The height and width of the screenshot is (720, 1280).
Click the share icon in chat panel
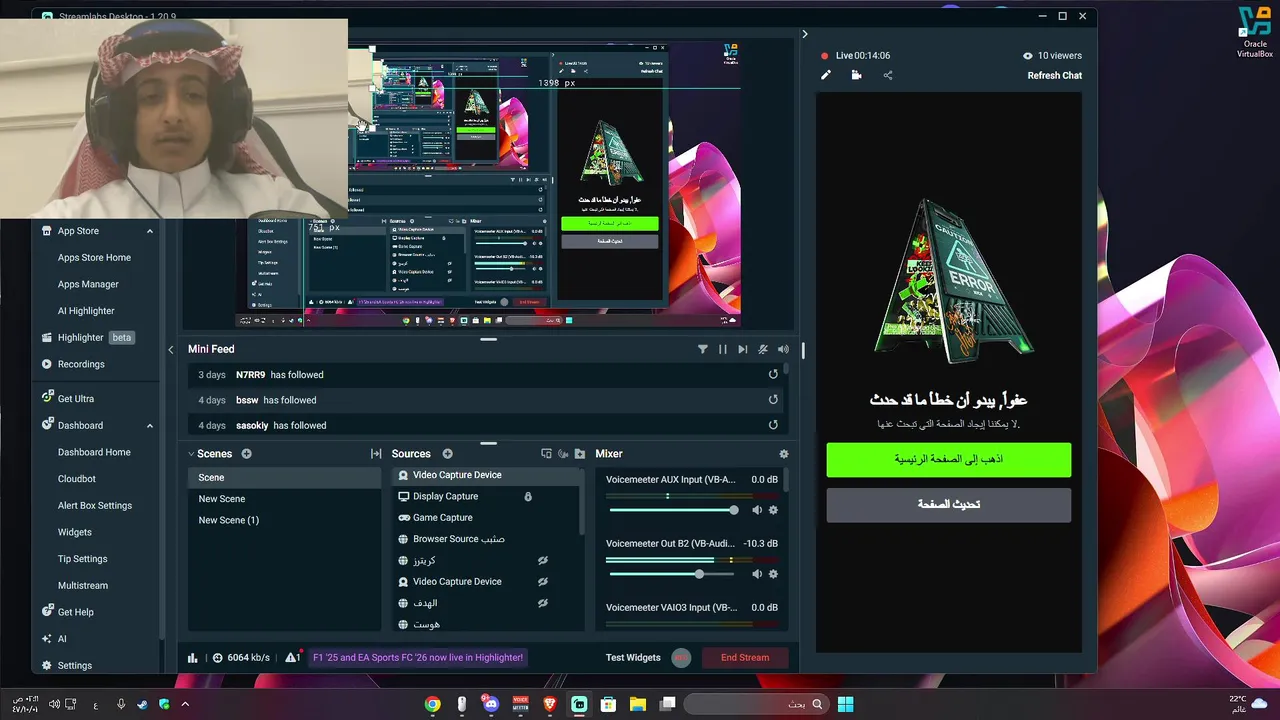pyautogui.click(x=887, y=75)
